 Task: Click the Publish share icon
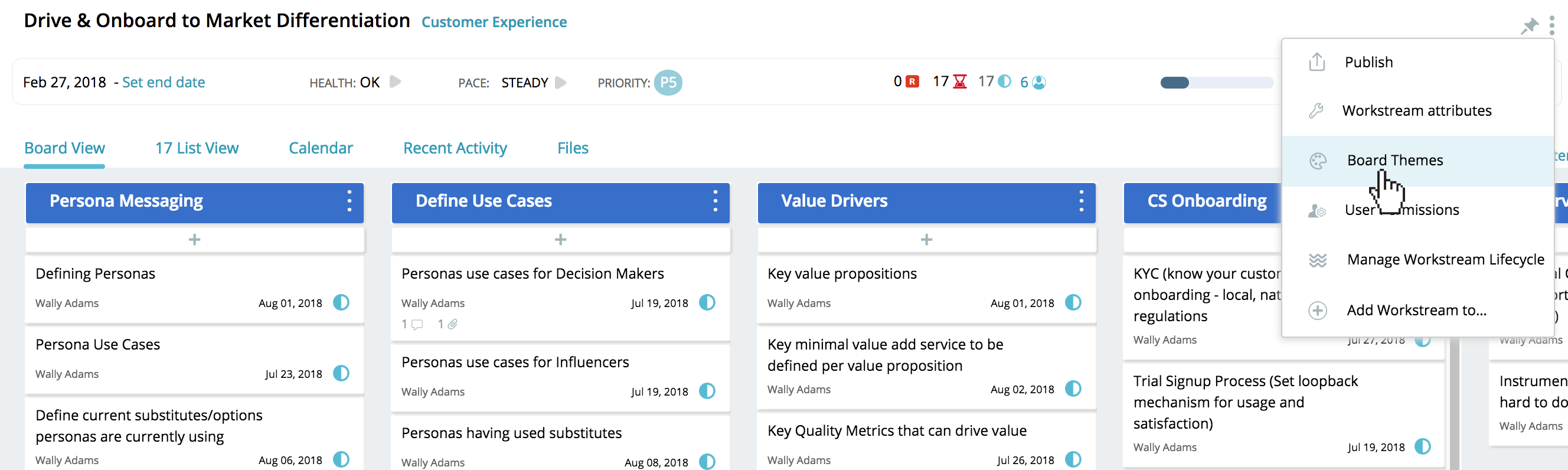1317,61
